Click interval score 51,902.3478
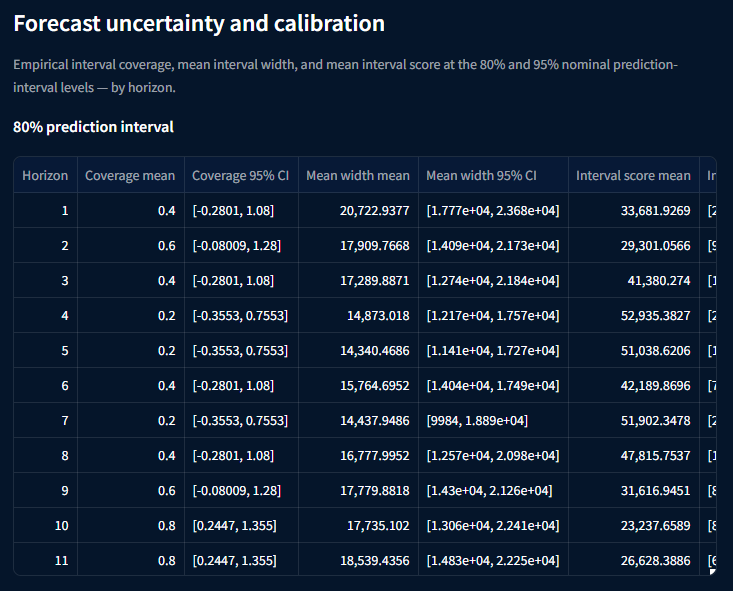The image size is (733, 591). (x=633, y=421)
